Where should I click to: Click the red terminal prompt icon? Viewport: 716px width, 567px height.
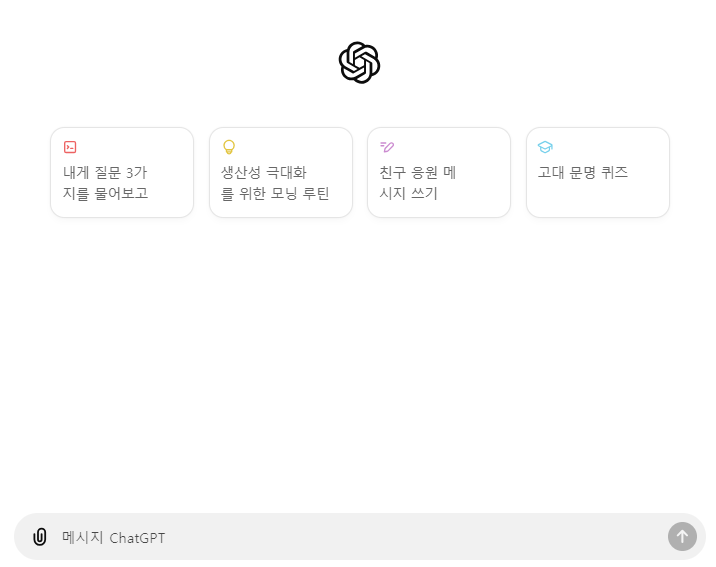click(70, 147)
